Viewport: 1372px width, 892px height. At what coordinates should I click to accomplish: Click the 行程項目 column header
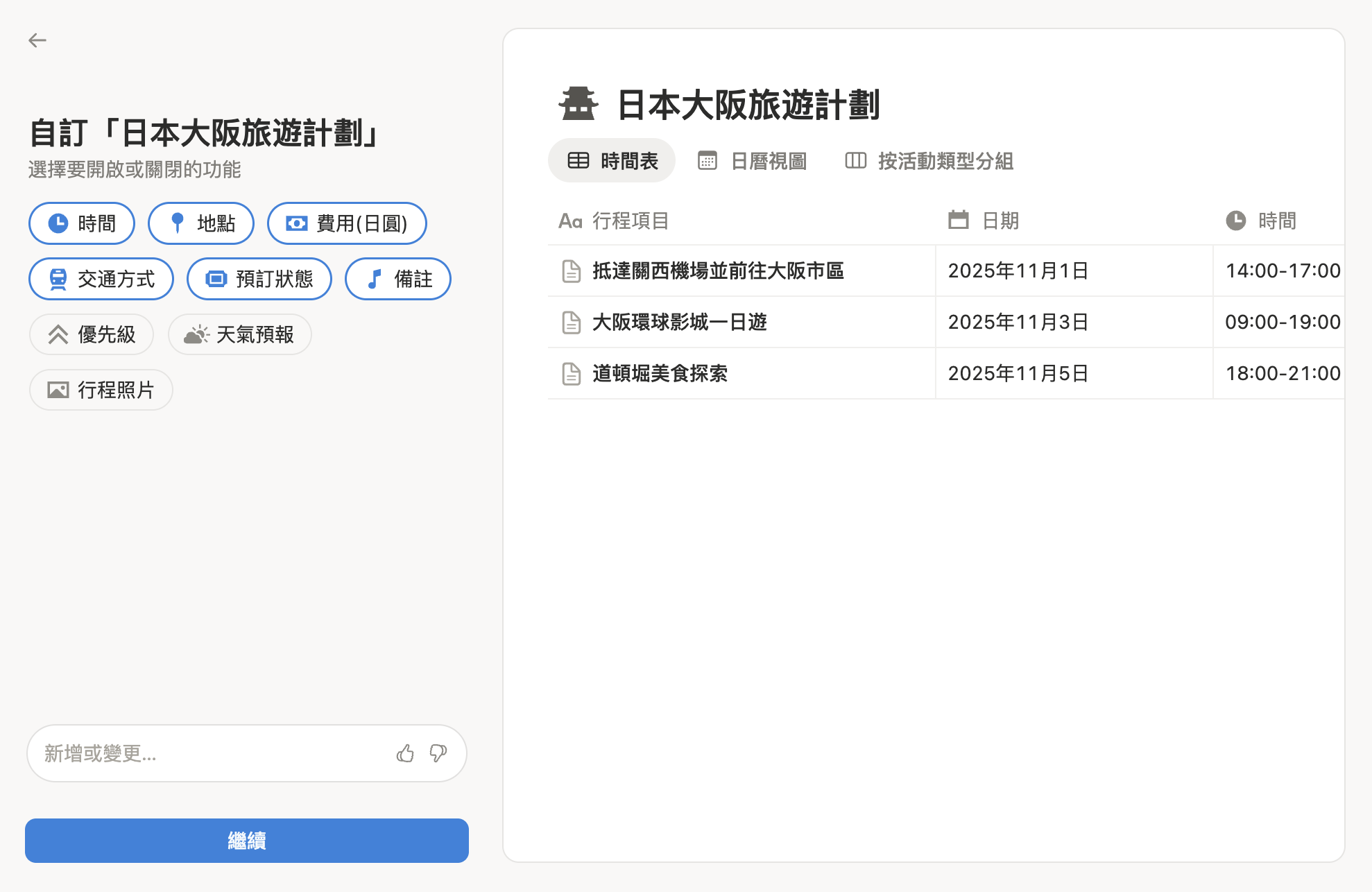coord(630,221)
